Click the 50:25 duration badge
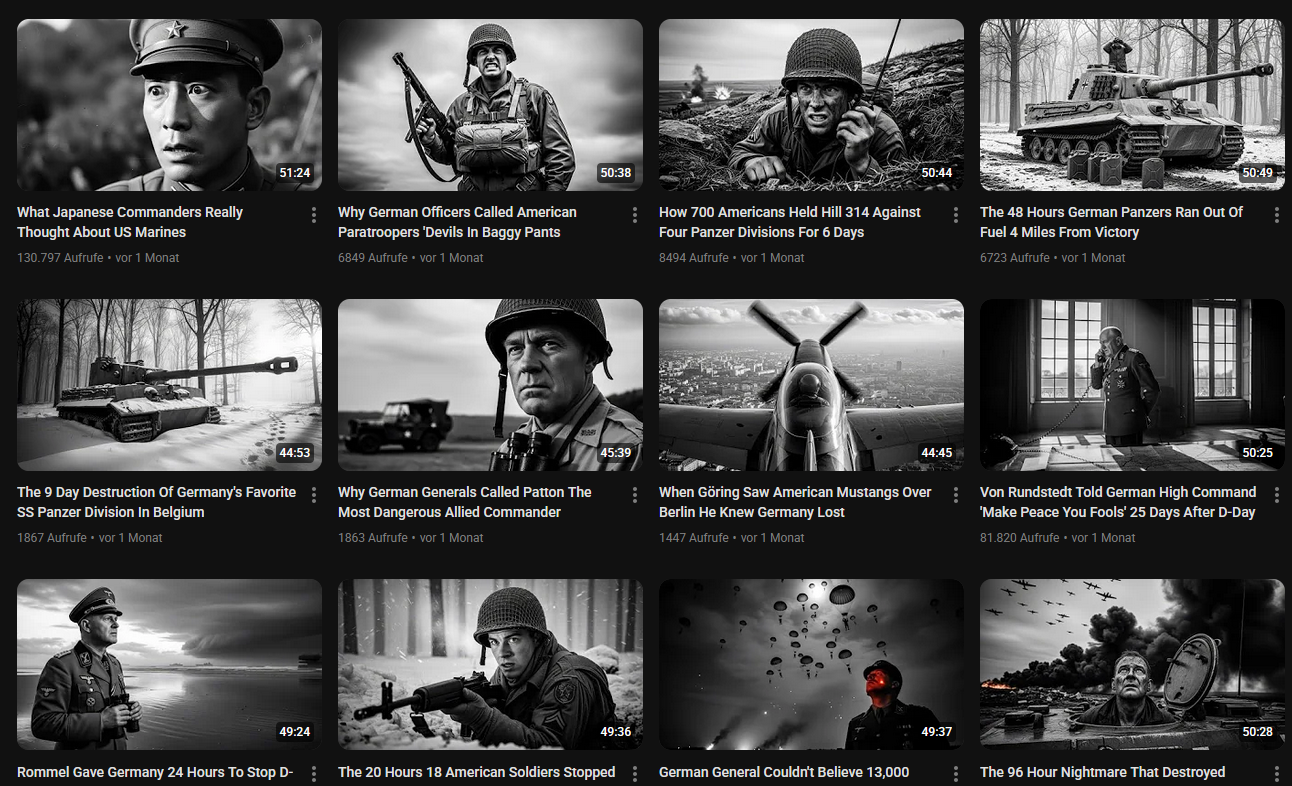Image resolution: width=1292 pixels, height=786 pixels. pos(1258,453)
